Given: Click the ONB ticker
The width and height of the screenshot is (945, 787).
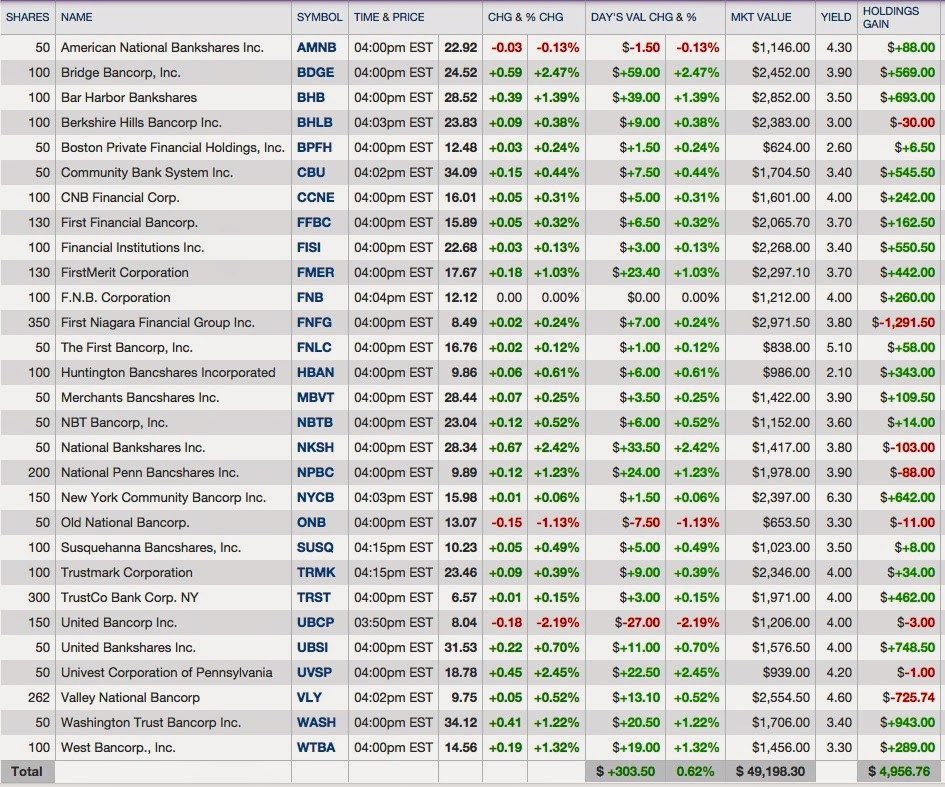Looking at the screenshot, I should pos(311,522).
